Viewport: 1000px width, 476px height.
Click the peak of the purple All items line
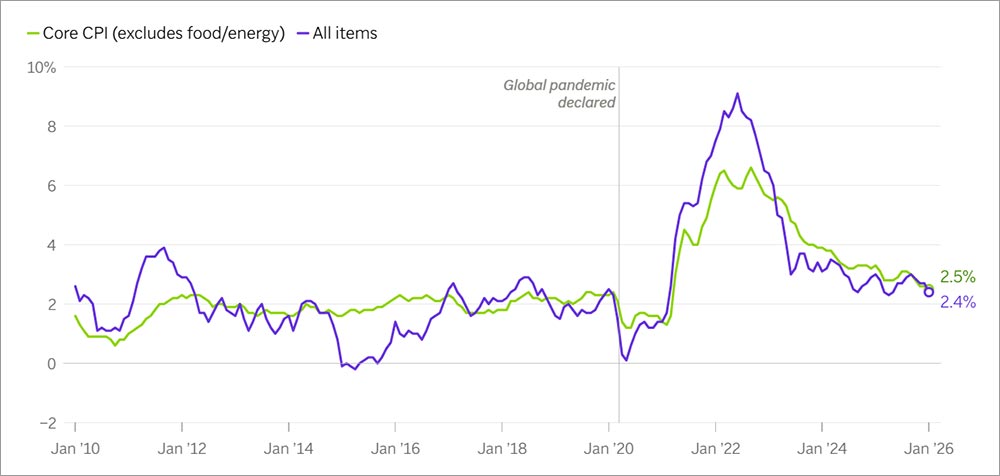click(x=737, y=94)
